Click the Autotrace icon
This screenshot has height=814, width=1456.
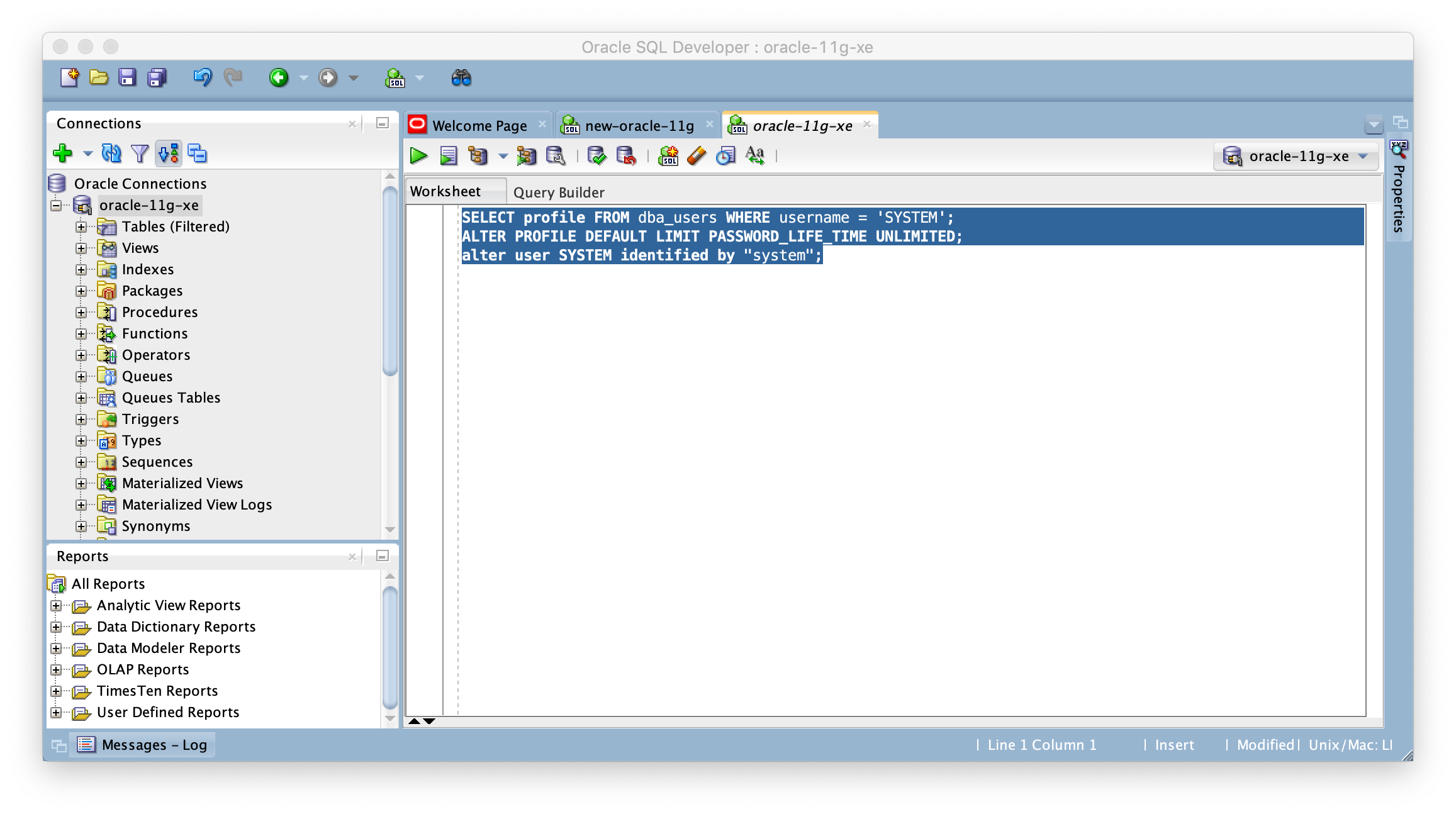pyautogui.click(x=526, y=155)
